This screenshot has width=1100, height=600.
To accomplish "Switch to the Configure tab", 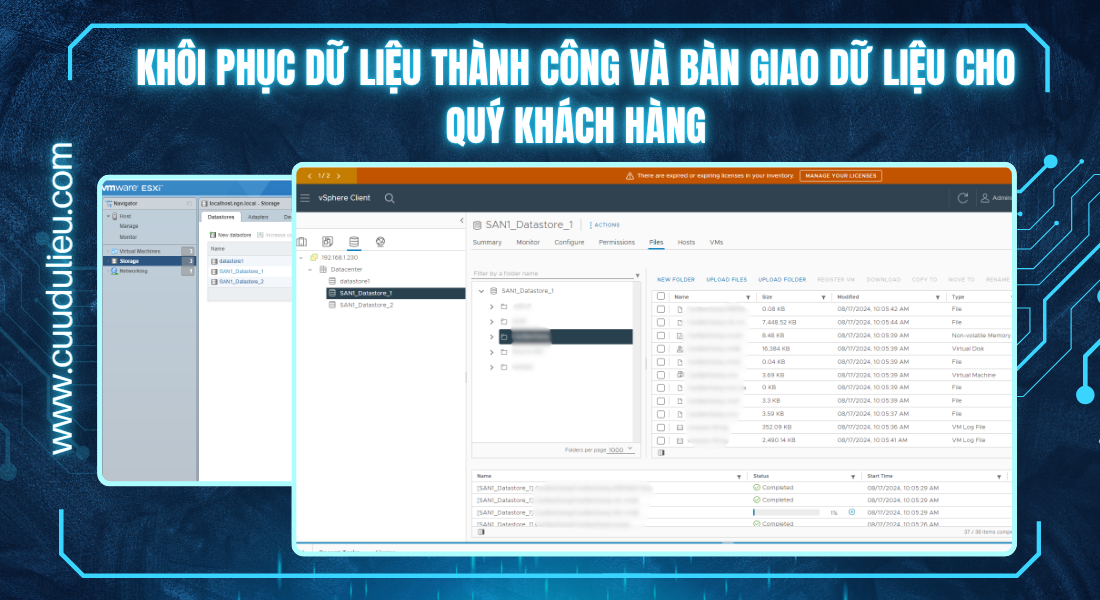I will (x=569, y=242).
